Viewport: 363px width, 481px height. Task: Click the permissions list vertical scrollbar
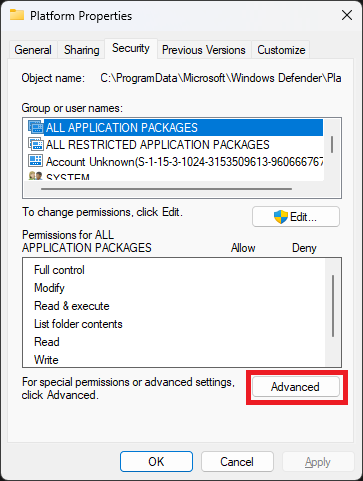[x=333, y=306]
